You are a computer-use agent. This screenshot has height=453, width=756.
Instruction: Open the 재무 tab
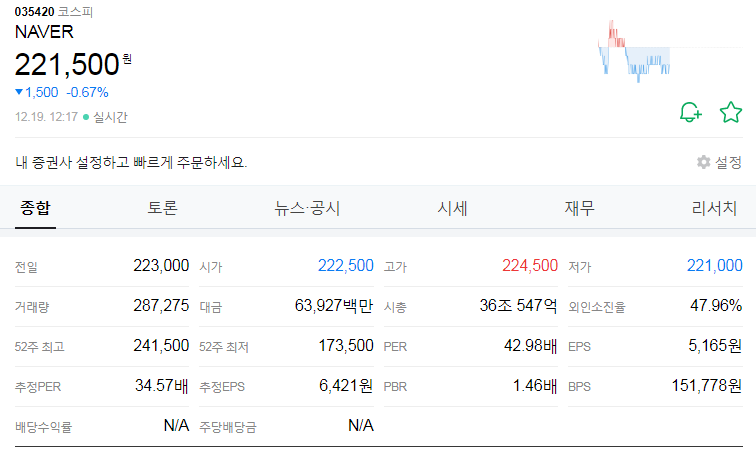tap(580, 208)
